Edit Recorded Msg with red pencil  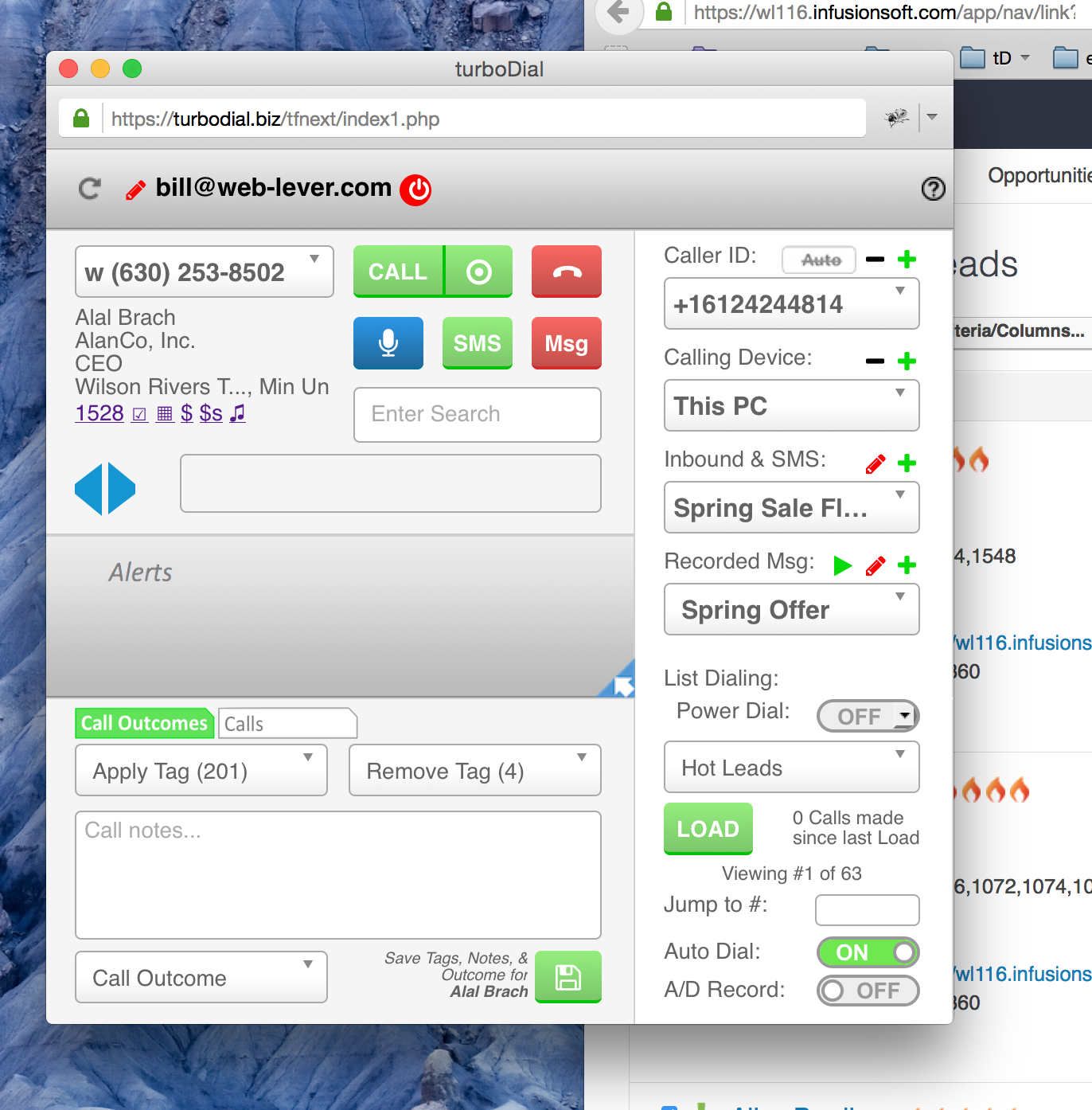[875, 566]
